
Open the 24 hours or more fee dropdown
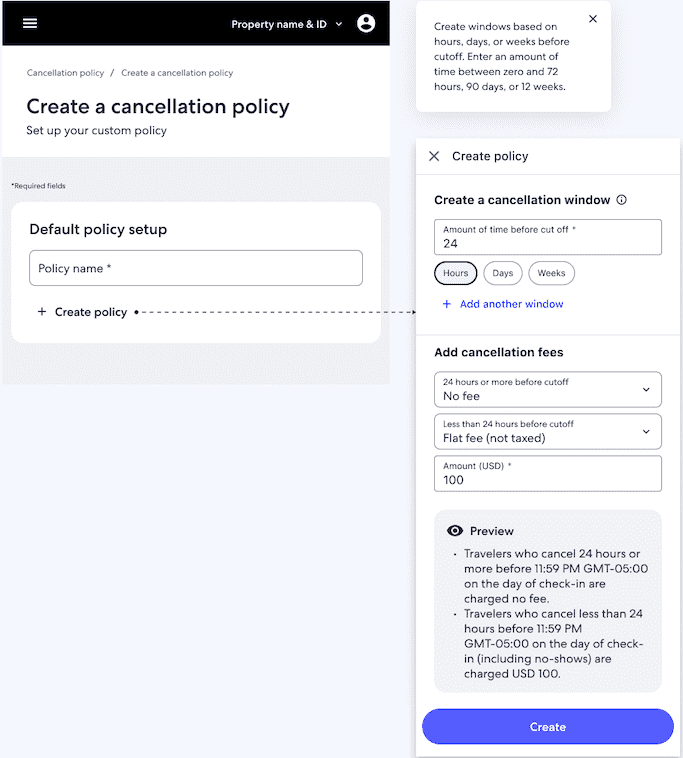[548, 389]
